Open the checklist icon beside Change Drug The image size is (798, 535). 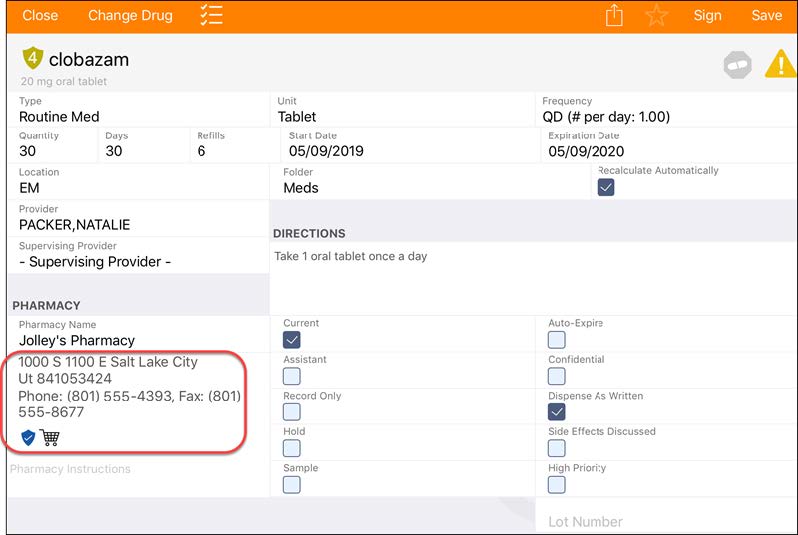pos(211,15)
